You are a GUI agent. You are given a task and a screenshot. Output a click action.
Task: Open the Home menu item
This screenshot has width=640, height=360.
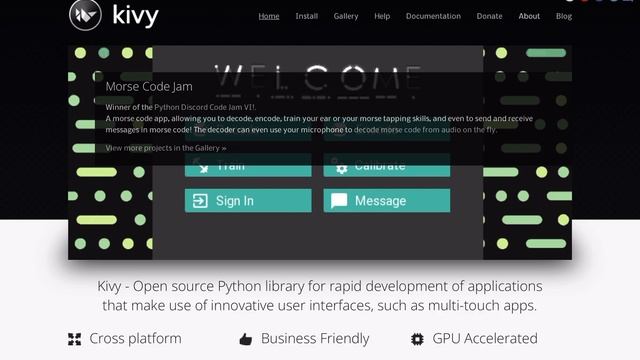coord(269,16)
